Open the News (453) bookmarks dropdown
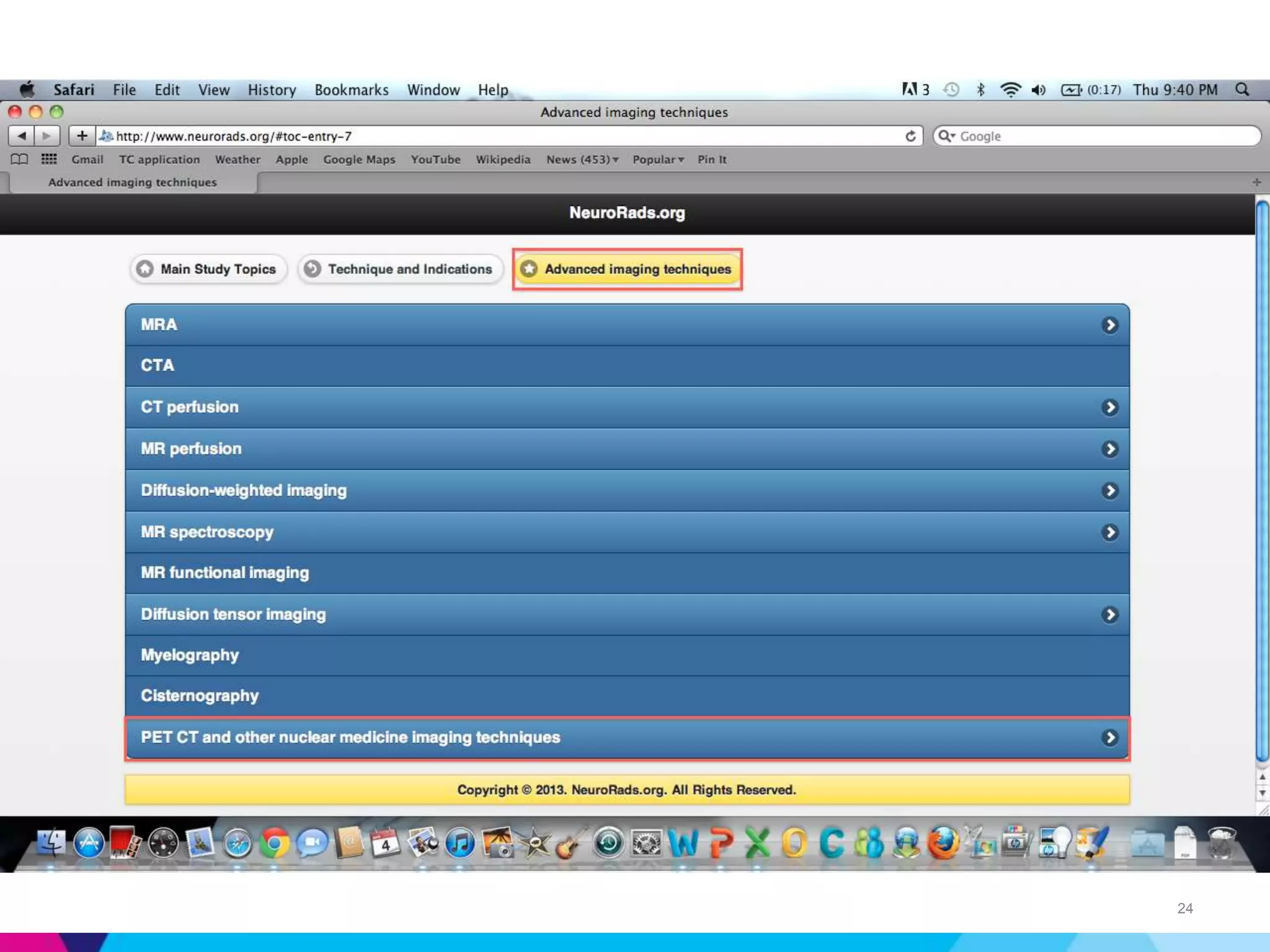The width and height of the screenshot is (1270, 952). (x=582, y=159)
